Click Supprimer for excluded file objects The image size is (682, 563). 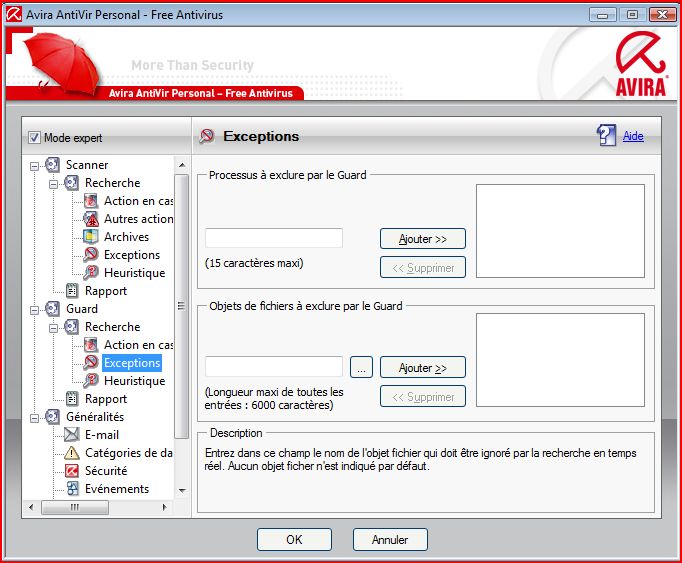tap(423, 396)
